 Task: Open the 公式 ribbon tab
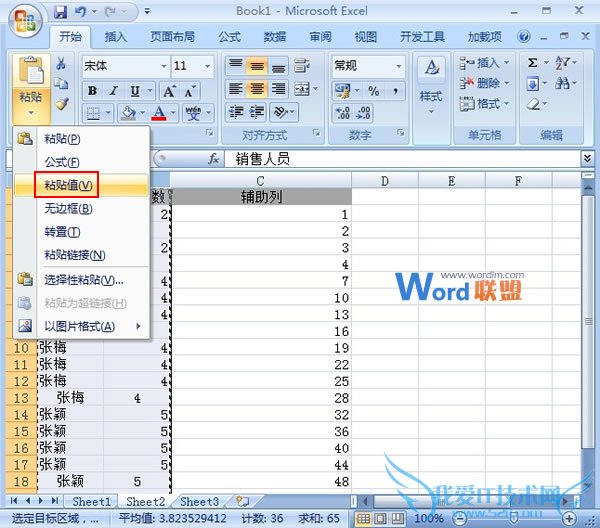pyautogui.click(x=229, y=37)
